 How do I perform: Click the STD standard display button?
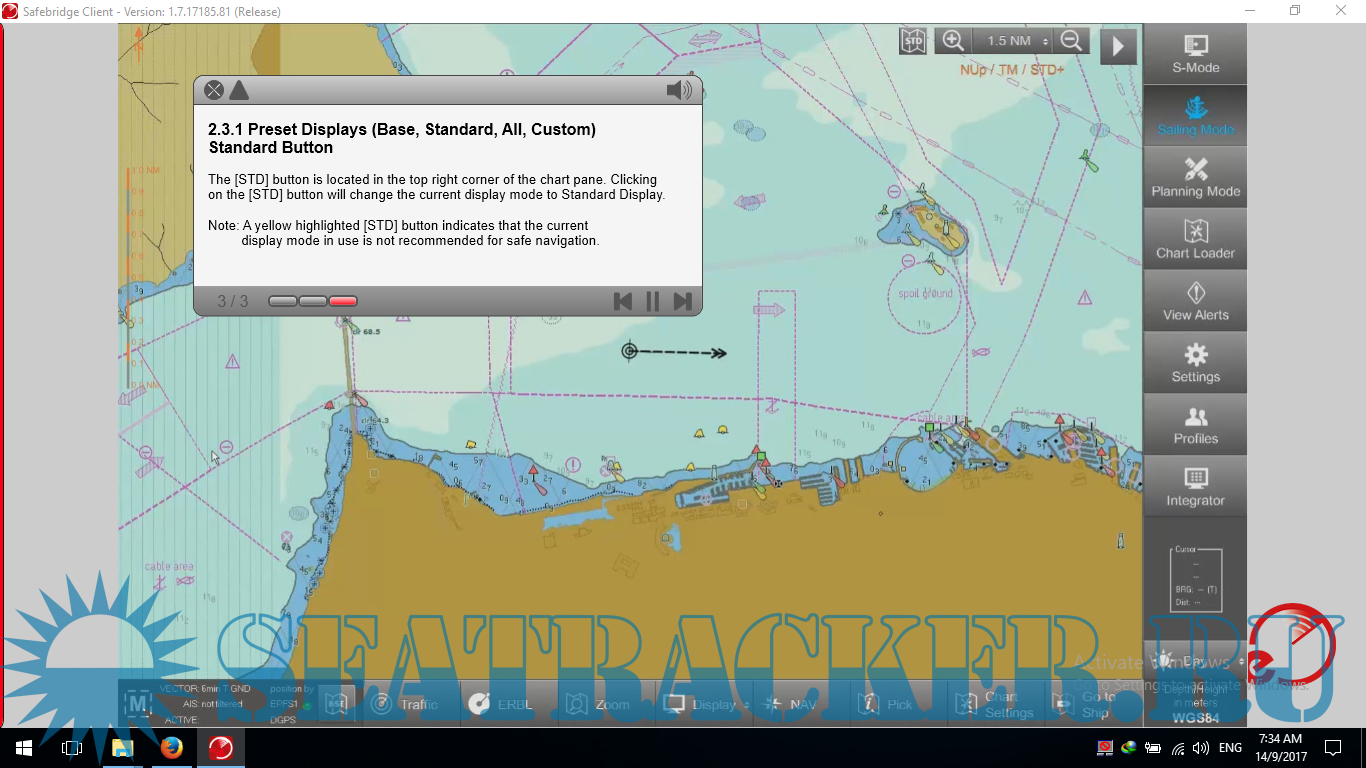[x=913, y=41]
